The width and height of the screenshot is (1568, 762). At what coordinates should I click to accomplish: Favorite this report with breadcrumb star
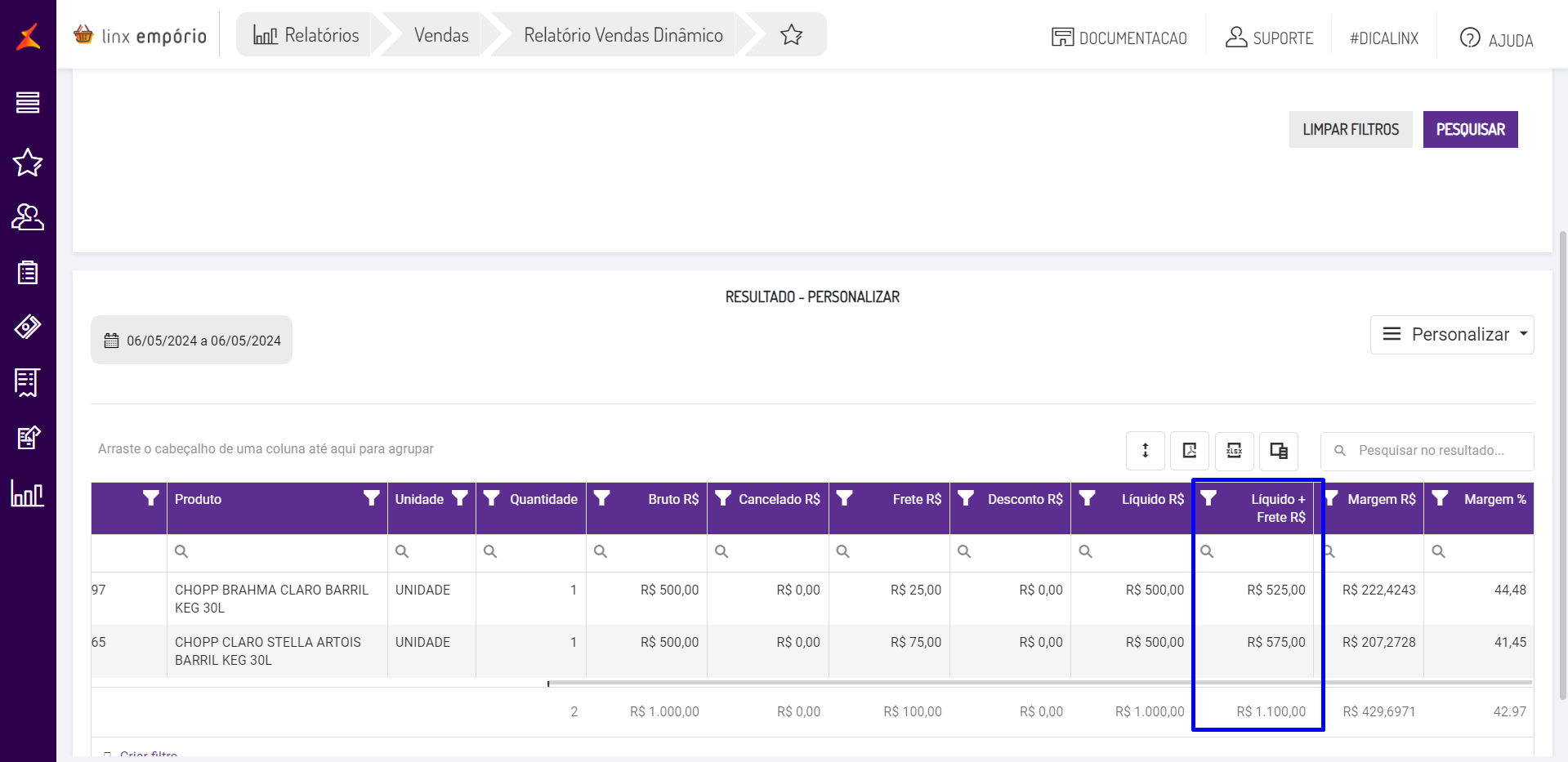pyautogui.click(x=791, y=35)
